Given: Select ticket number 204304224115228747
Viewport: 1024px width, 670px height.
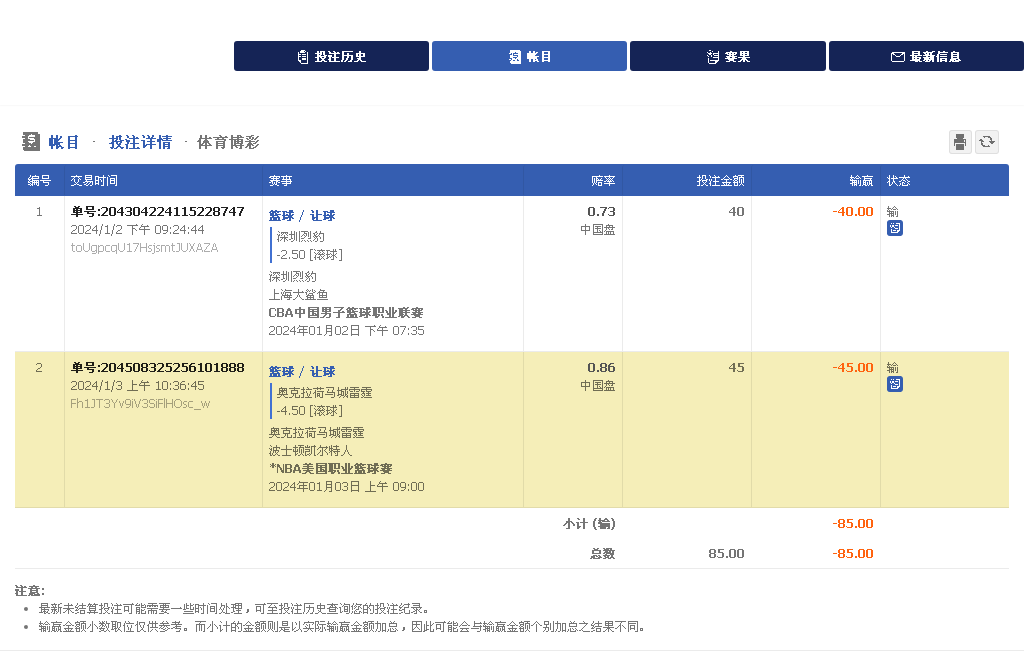Looking at the screenshot, I should click(x=157, y=212).
